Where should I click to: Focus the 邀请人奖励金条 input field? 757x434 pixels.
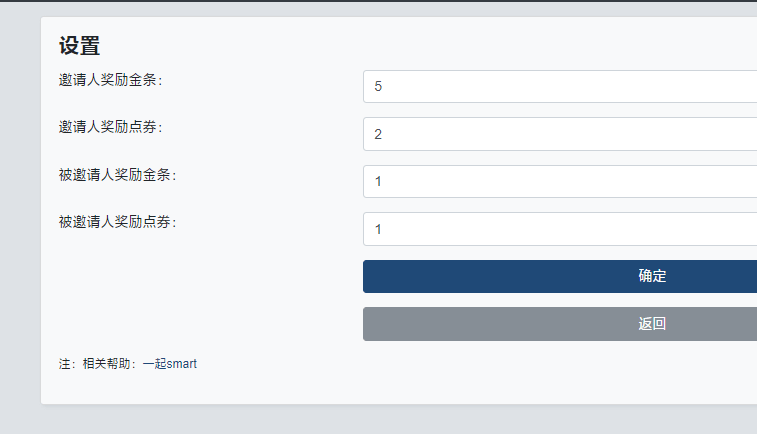560,86
